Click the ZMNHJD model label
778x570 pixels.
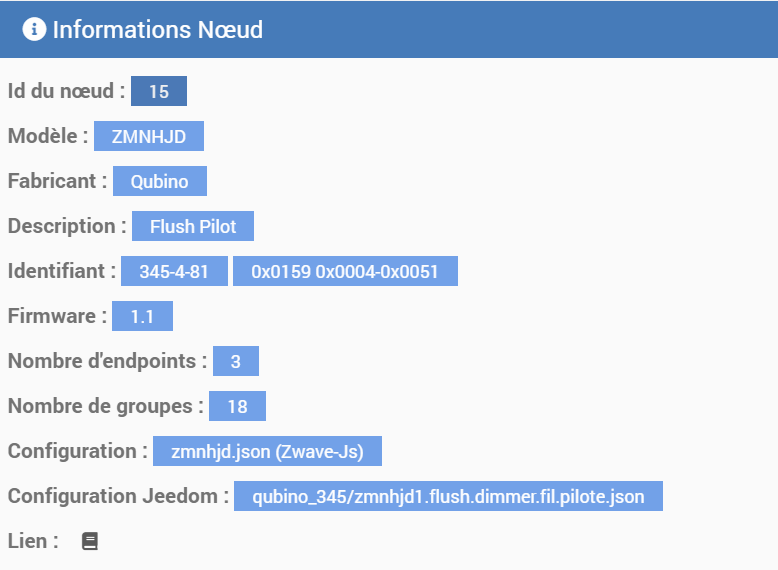click(149, 136)
